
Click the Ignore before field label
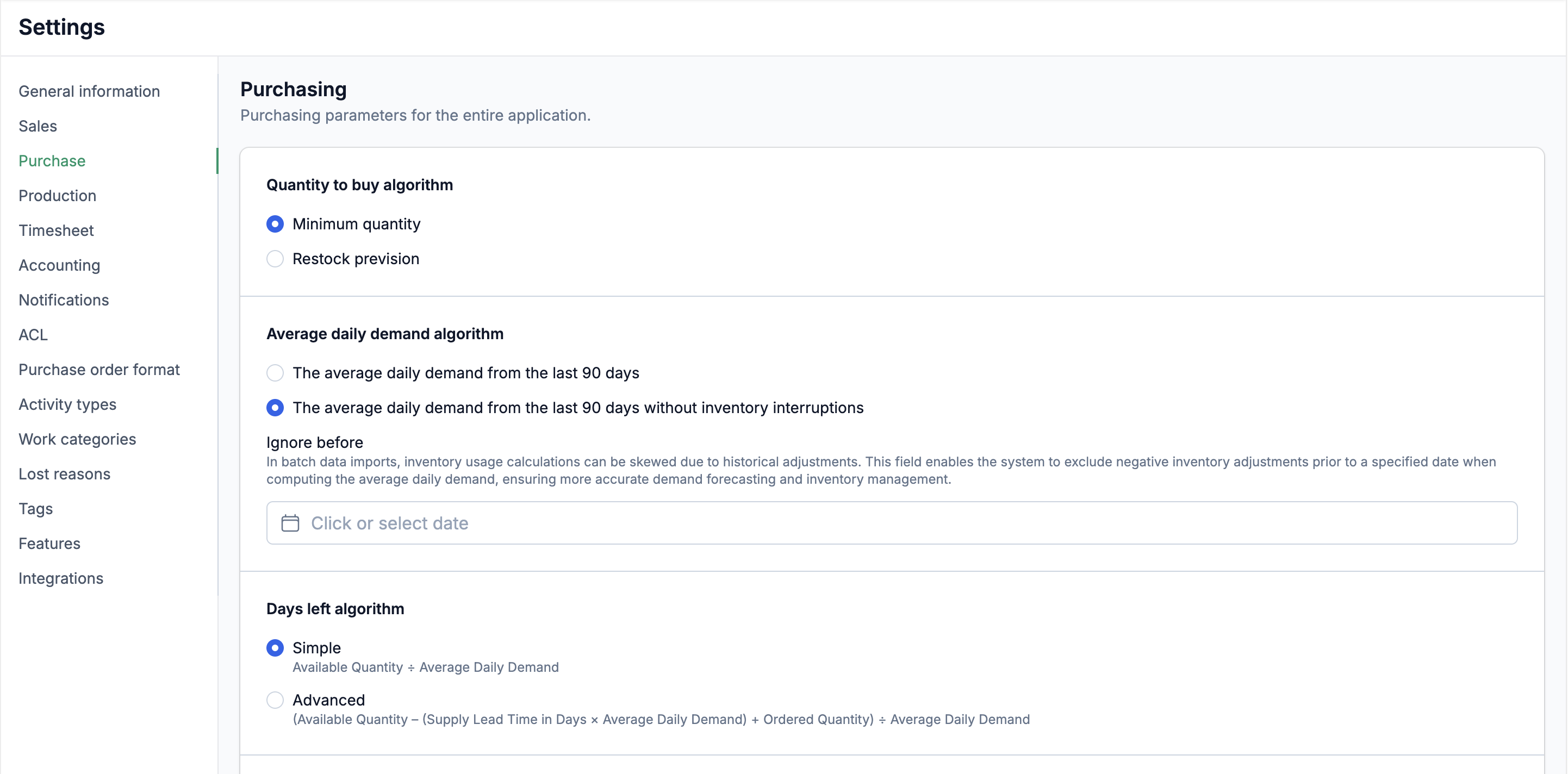(315, 442)
